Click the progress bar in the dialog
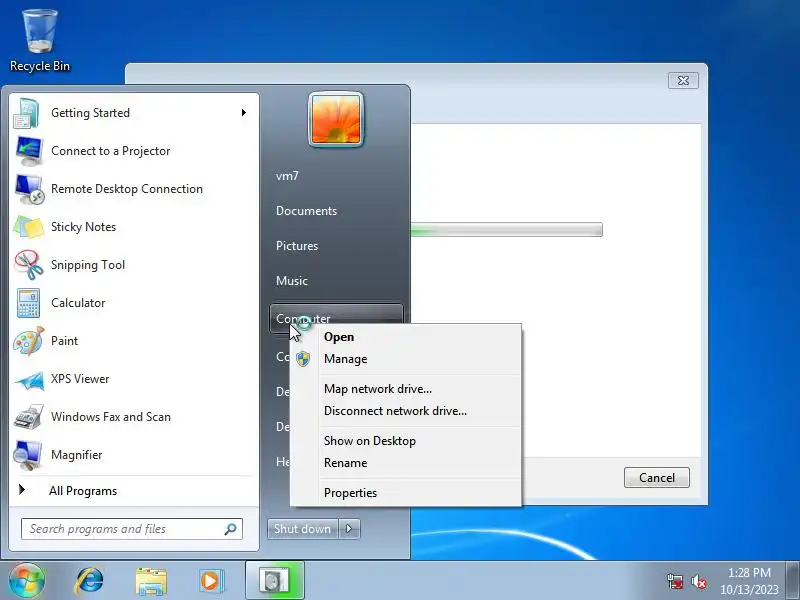 (x=507, y=230)
